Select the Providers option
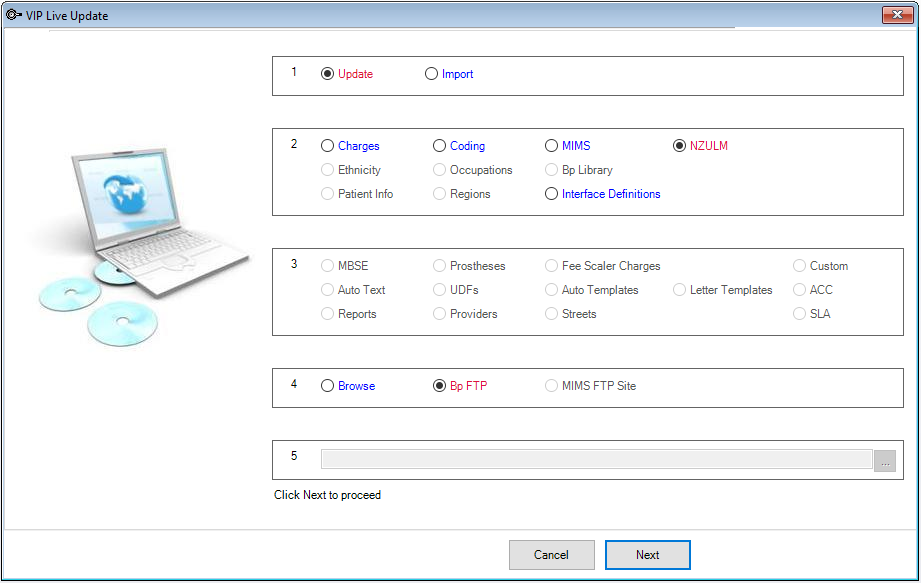The height and width of the screenshot is (583, 921). [x=439, y=314]
